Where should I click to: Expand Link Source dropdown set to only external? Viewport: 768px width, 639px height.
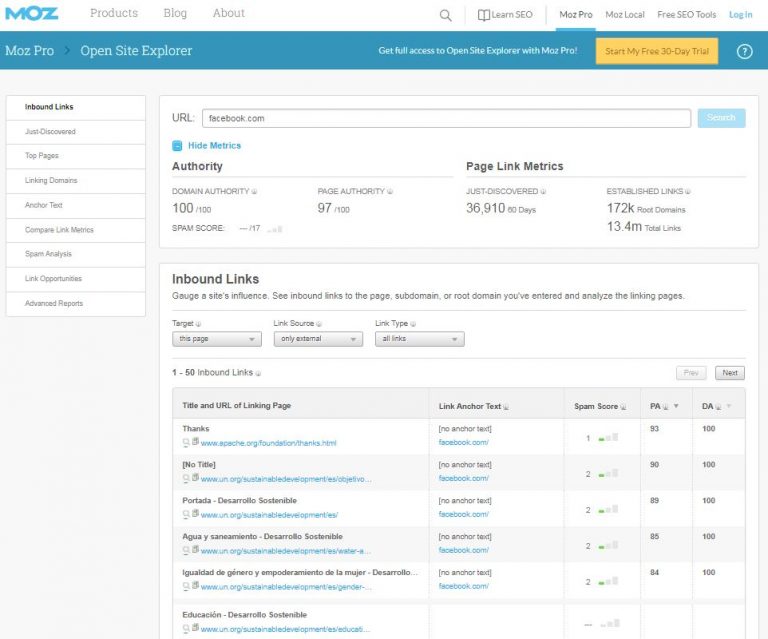(317, 339)
